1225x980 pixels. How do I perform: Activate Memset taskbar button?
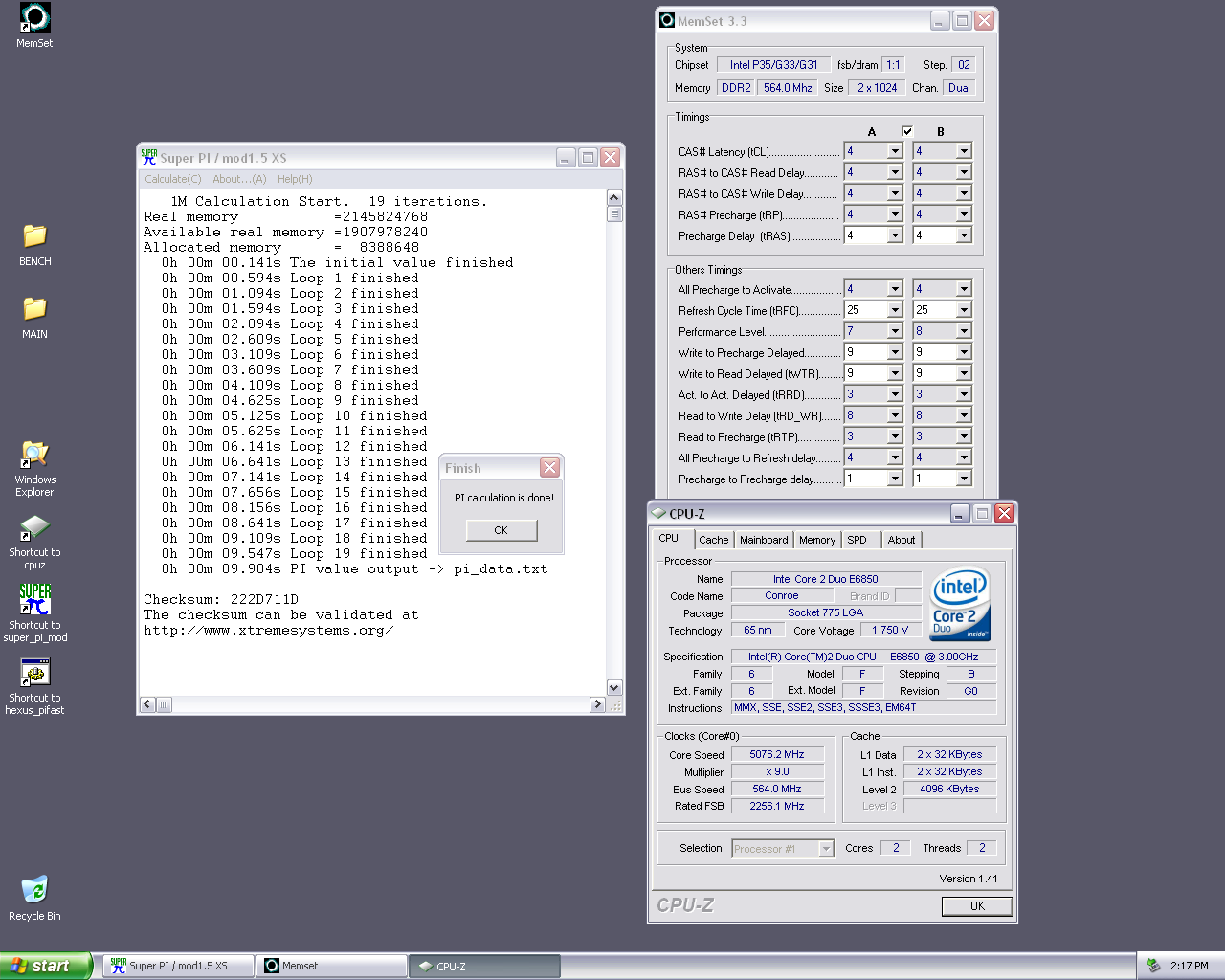click(x=332, y=966)
